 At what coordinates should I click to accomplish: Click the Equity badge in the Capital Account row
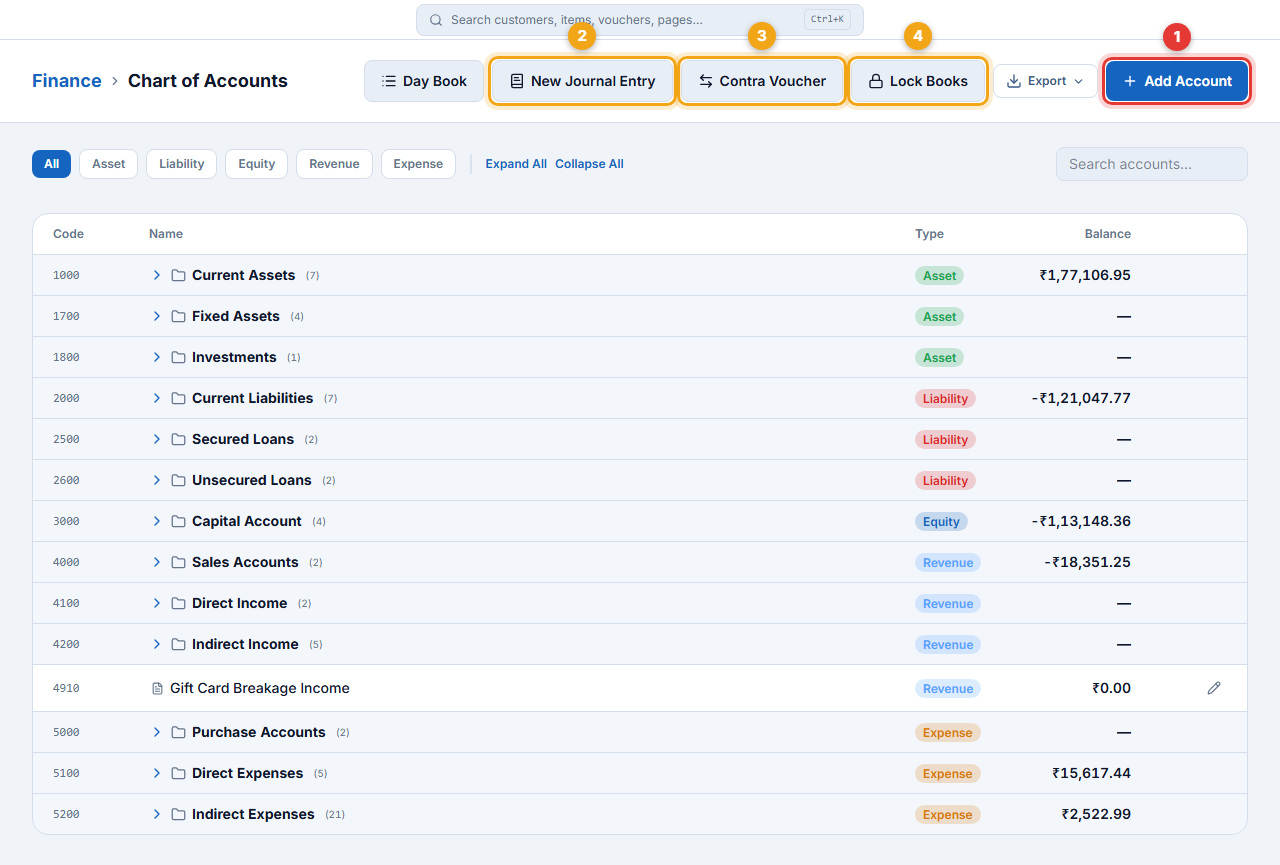coord(941,521)
